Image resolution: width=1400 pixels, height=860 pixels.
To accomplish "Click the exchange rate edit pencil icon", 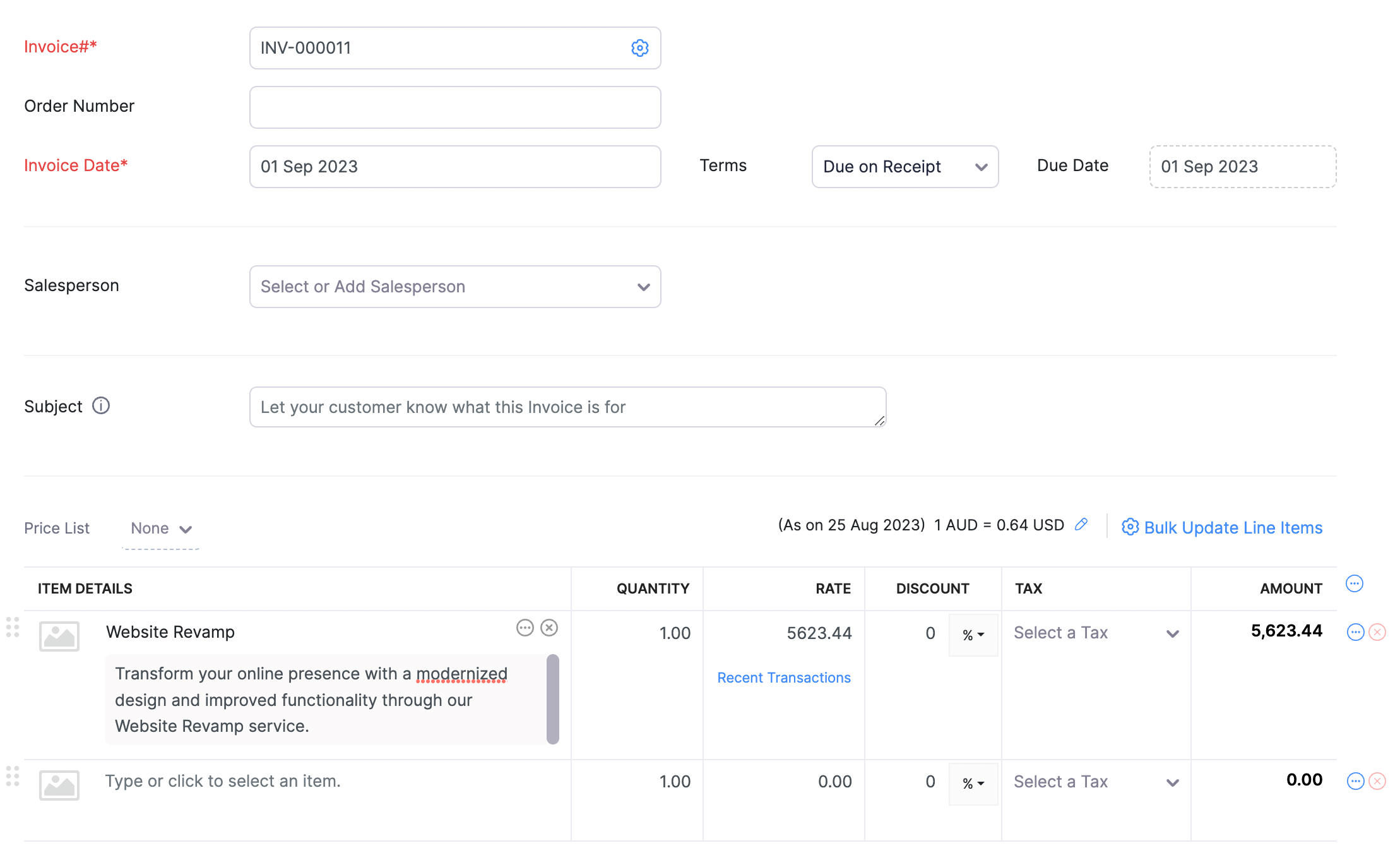I will click(1081, 524).
